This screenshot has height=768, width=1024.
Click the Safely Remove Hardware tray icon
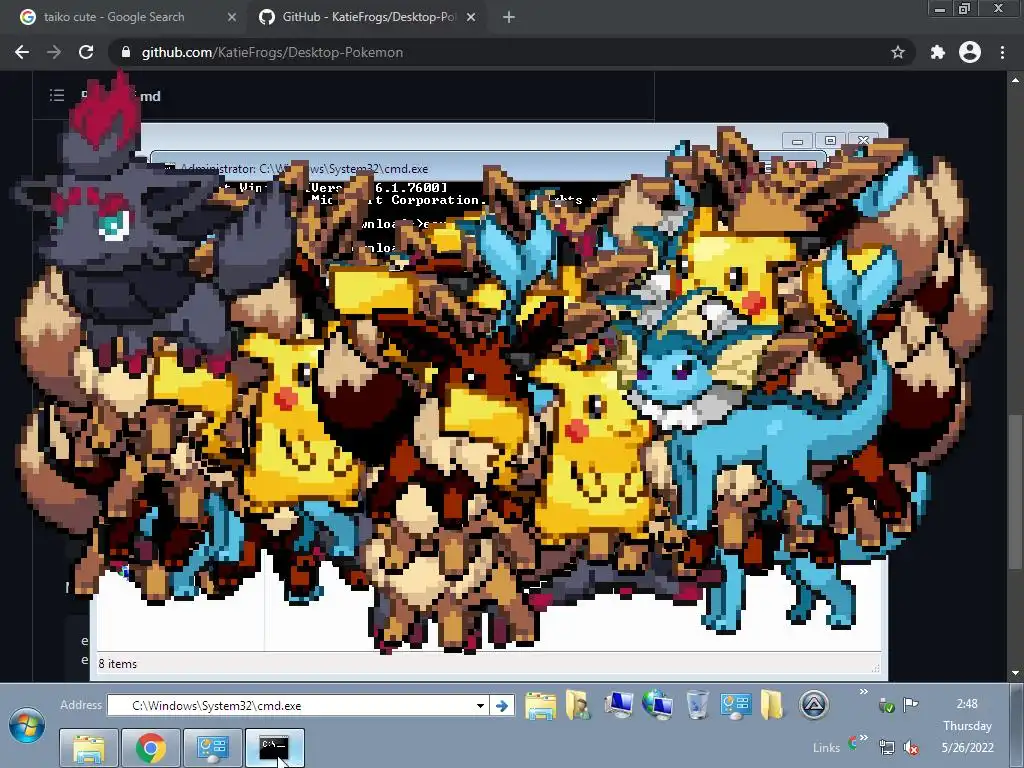click(x=887, y=705)
